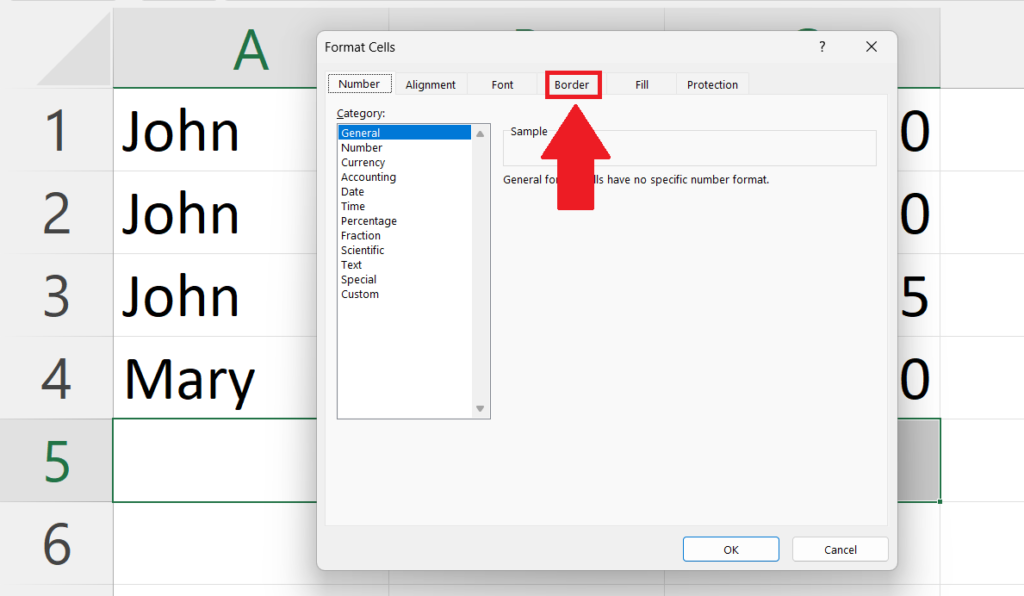Viewport: 1024px width, 596px height.
Task: Switch to the Border tab
Action: (572, 85)
